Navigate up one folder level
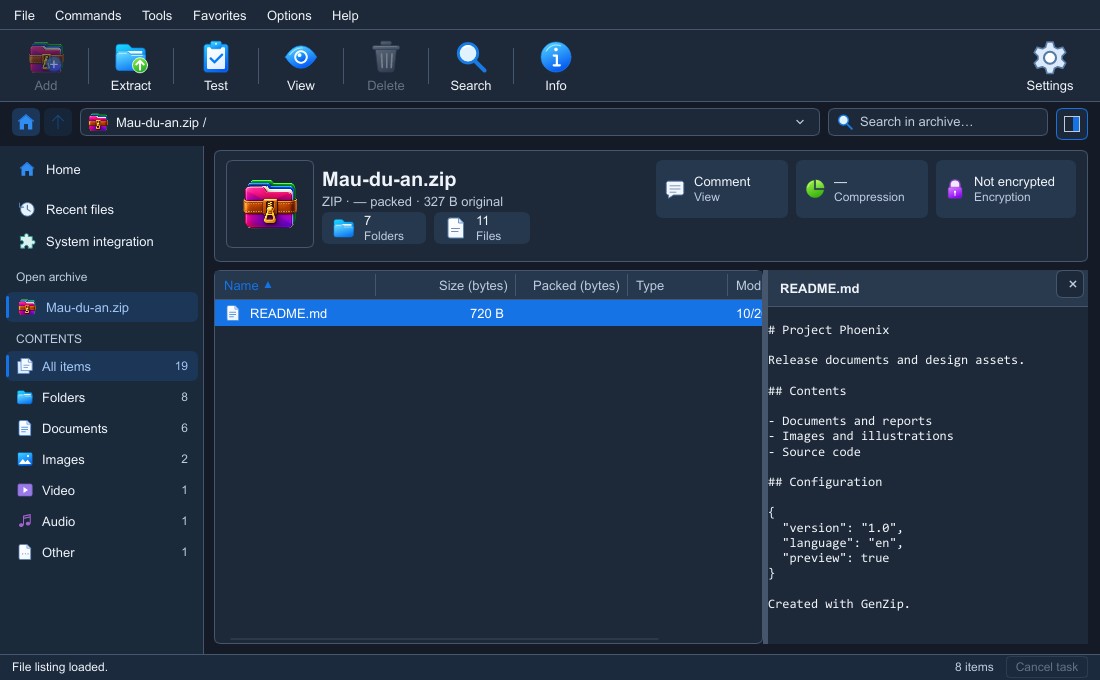The height and width of the screenshot is (680, 1100). coord(58,123)
